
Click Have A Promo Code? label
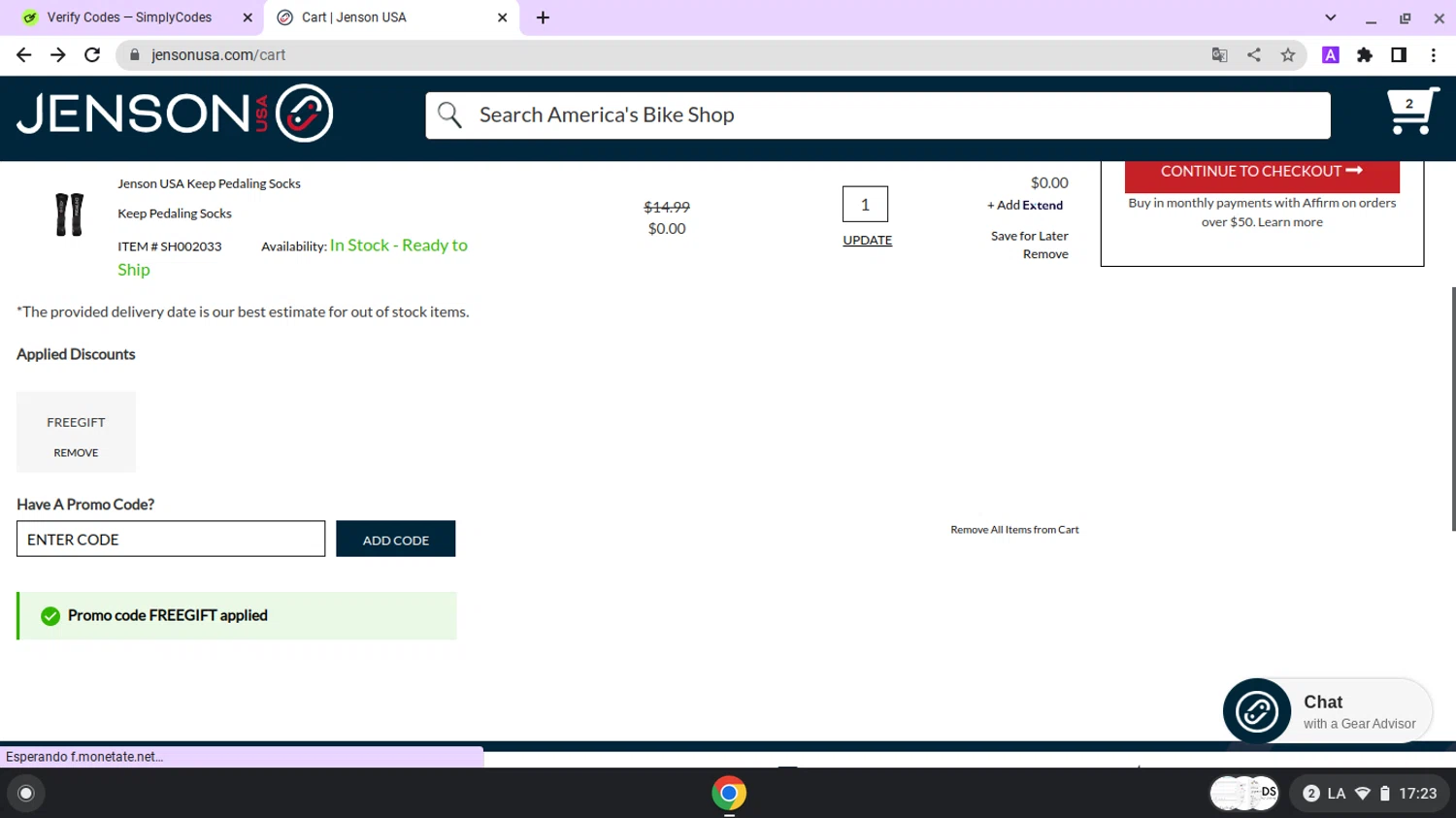pyautogui.click(x=85, y=505)
